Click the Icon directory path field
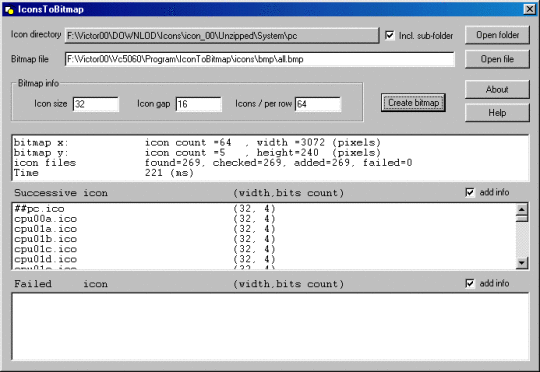Viewport: 540px width, 372px height. (x=222, y=35)
